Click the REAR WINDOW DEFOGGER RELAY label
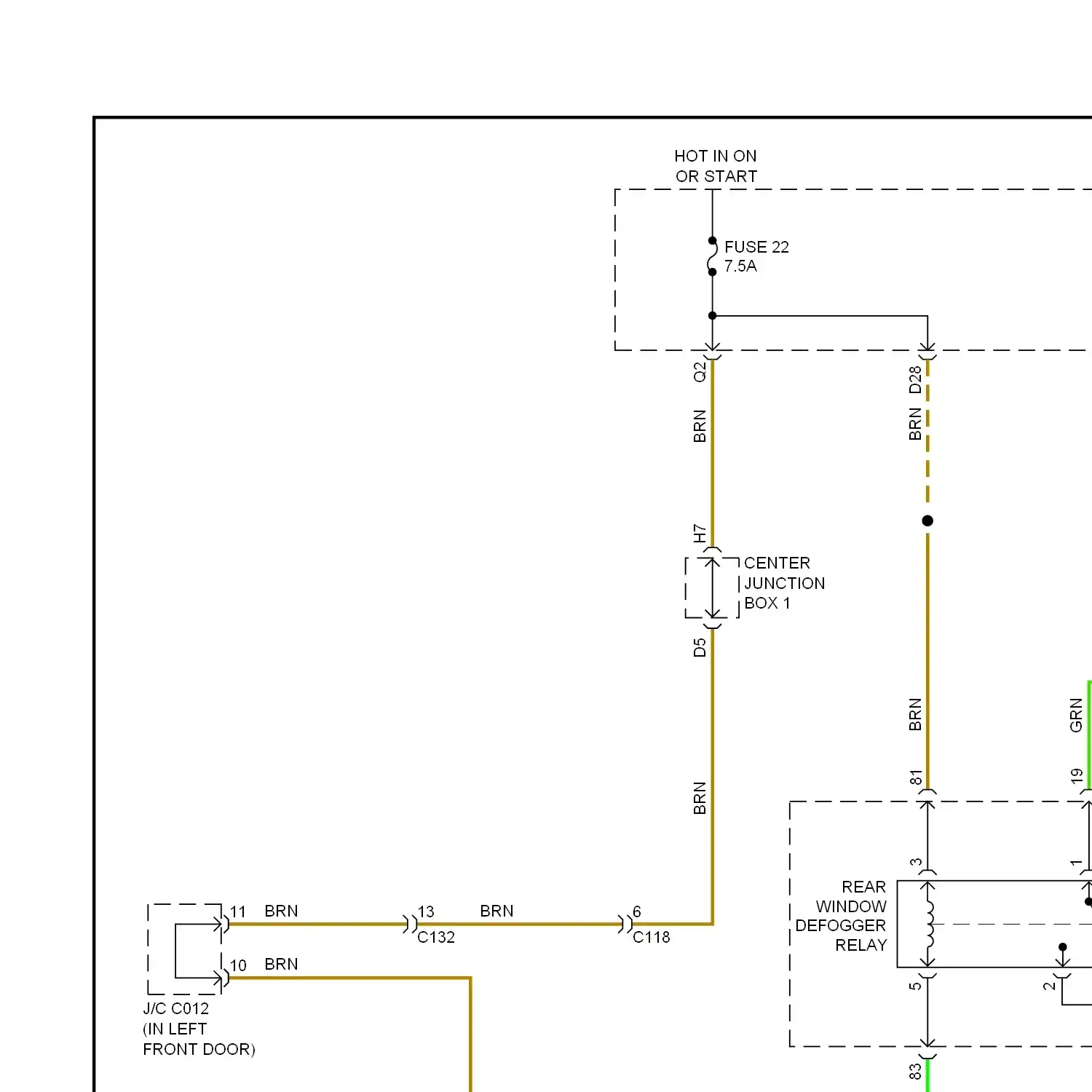Viewport: 1092px width, 1092px height. [x=841, y=916]
